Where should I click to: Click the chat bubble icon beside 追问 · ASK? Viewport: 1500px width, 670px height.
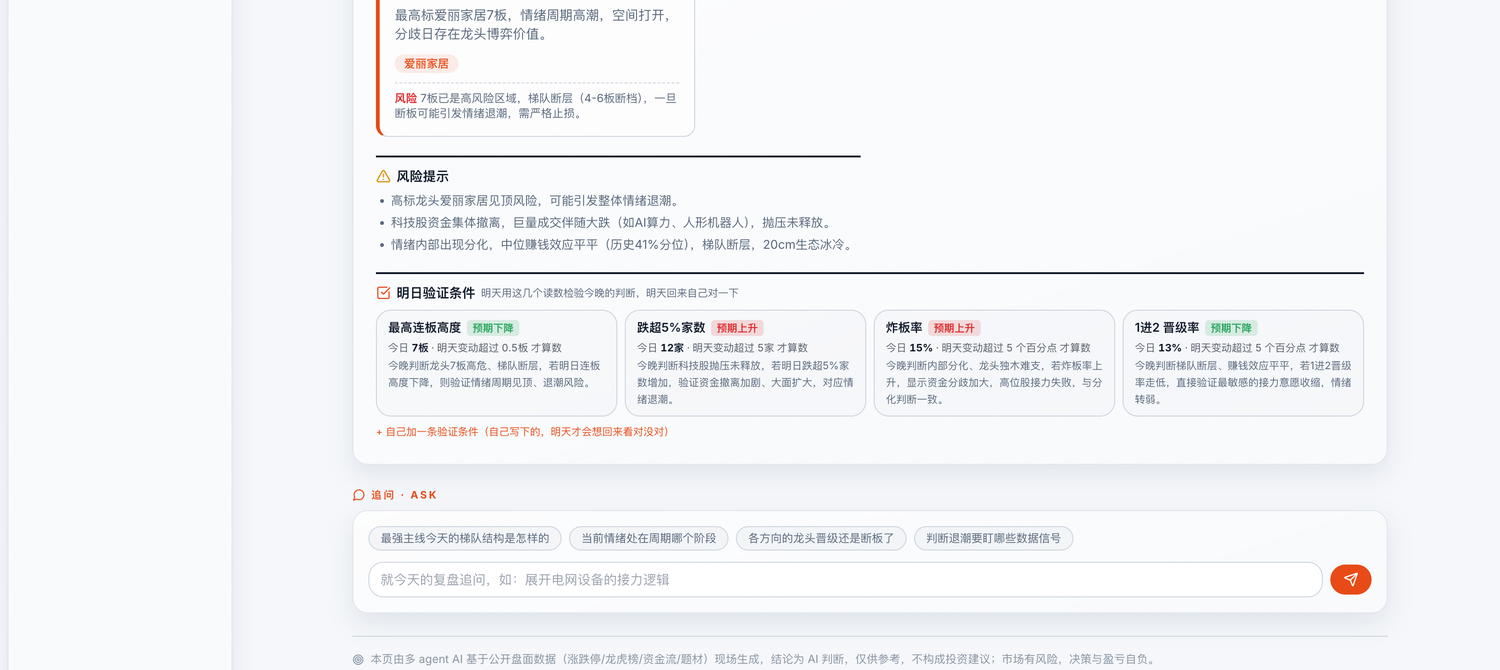(359, 495)
